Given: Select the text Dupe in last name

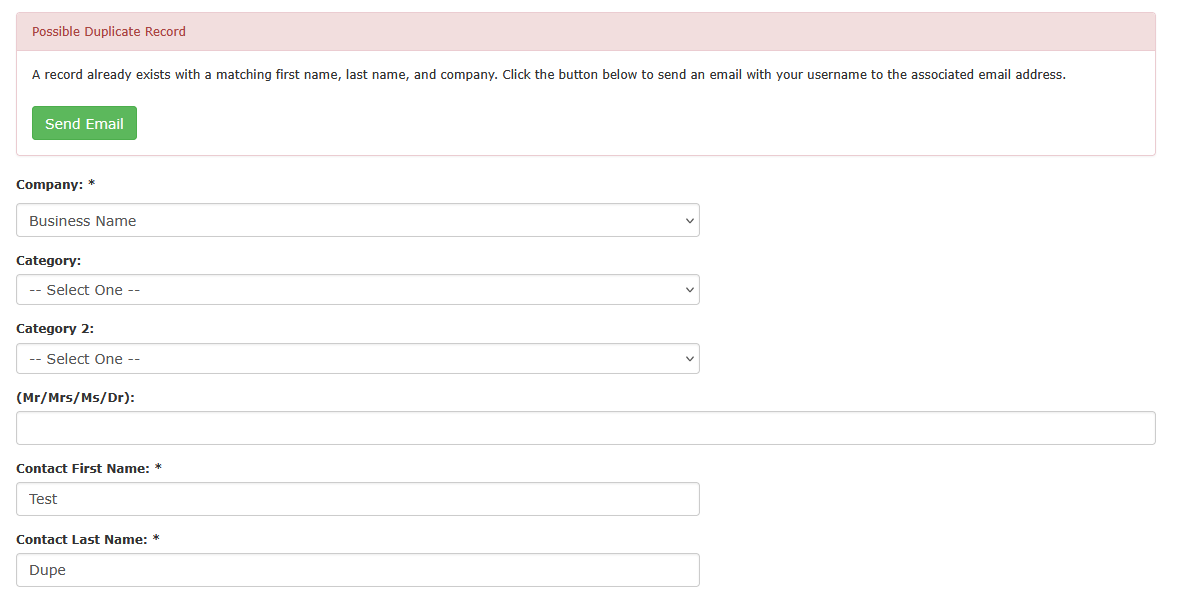Looking at the screenshot, I should point(47,570).
